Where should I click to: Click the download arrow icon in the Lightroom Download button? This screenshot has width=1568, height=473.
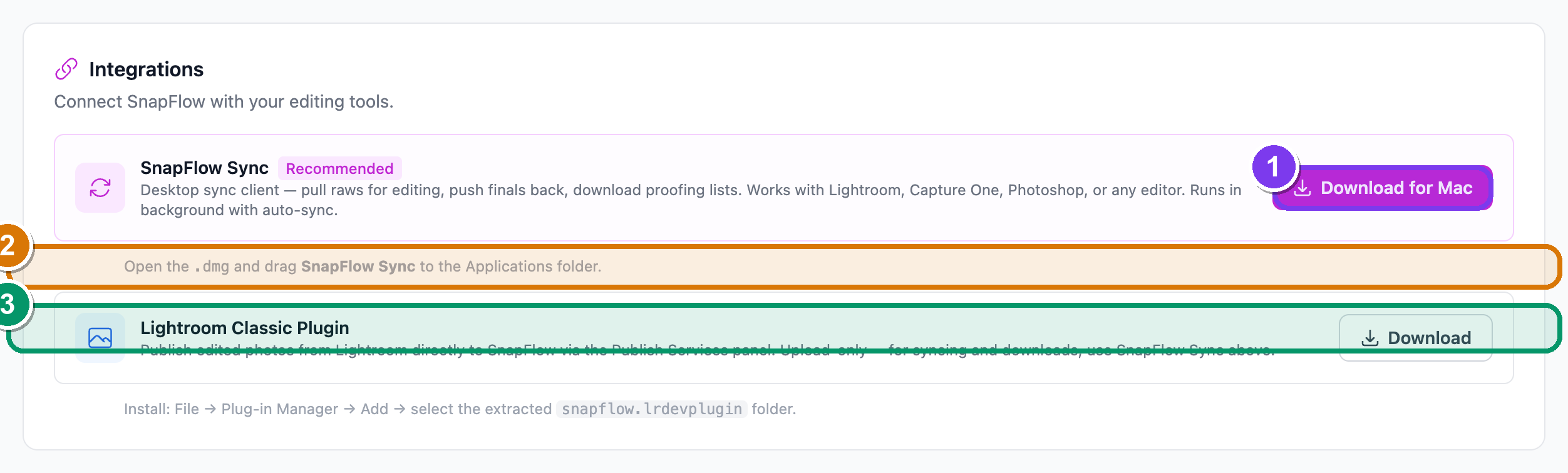(1370, 338)
